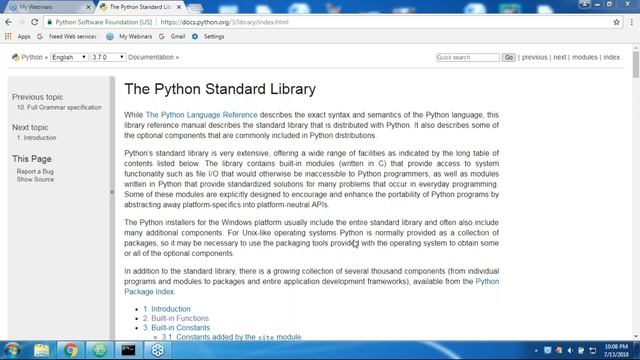Open 3. Built-in Constants in contents list
This screenshot has height=360, width=640.
click(x=176, y=328)
